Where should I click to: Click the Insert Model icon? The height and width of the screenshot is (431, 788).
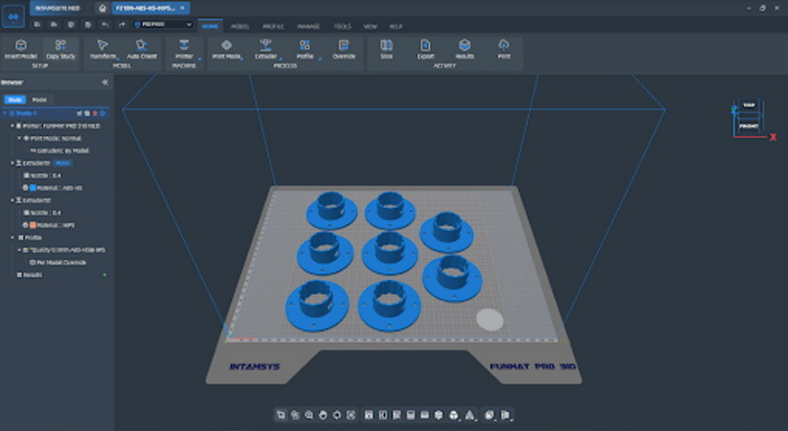coord(21,46)
